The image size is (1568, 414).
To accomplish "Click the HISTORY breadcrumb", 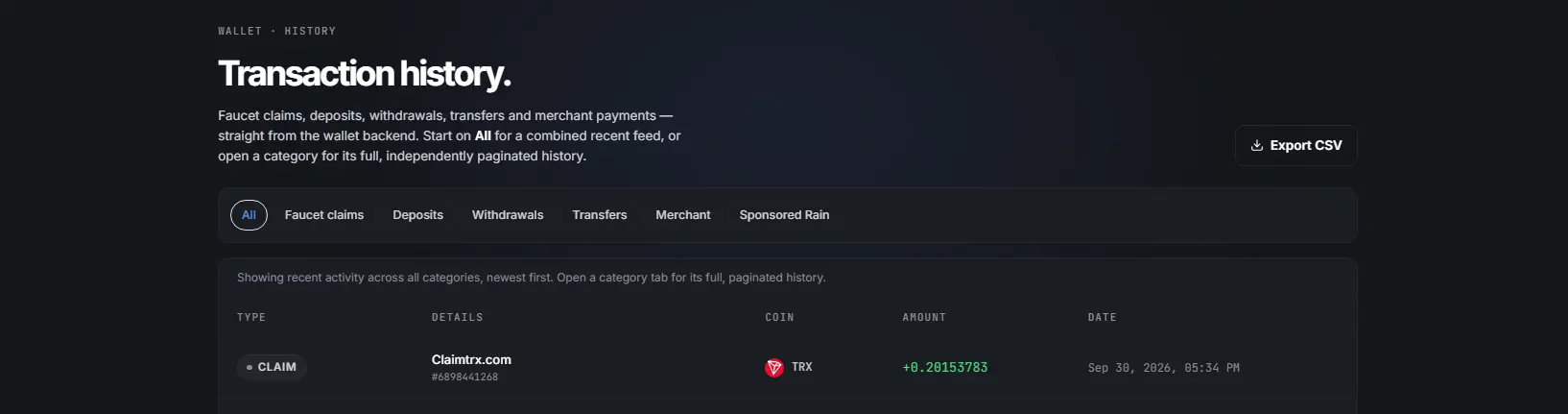I will tap(310, 32).
